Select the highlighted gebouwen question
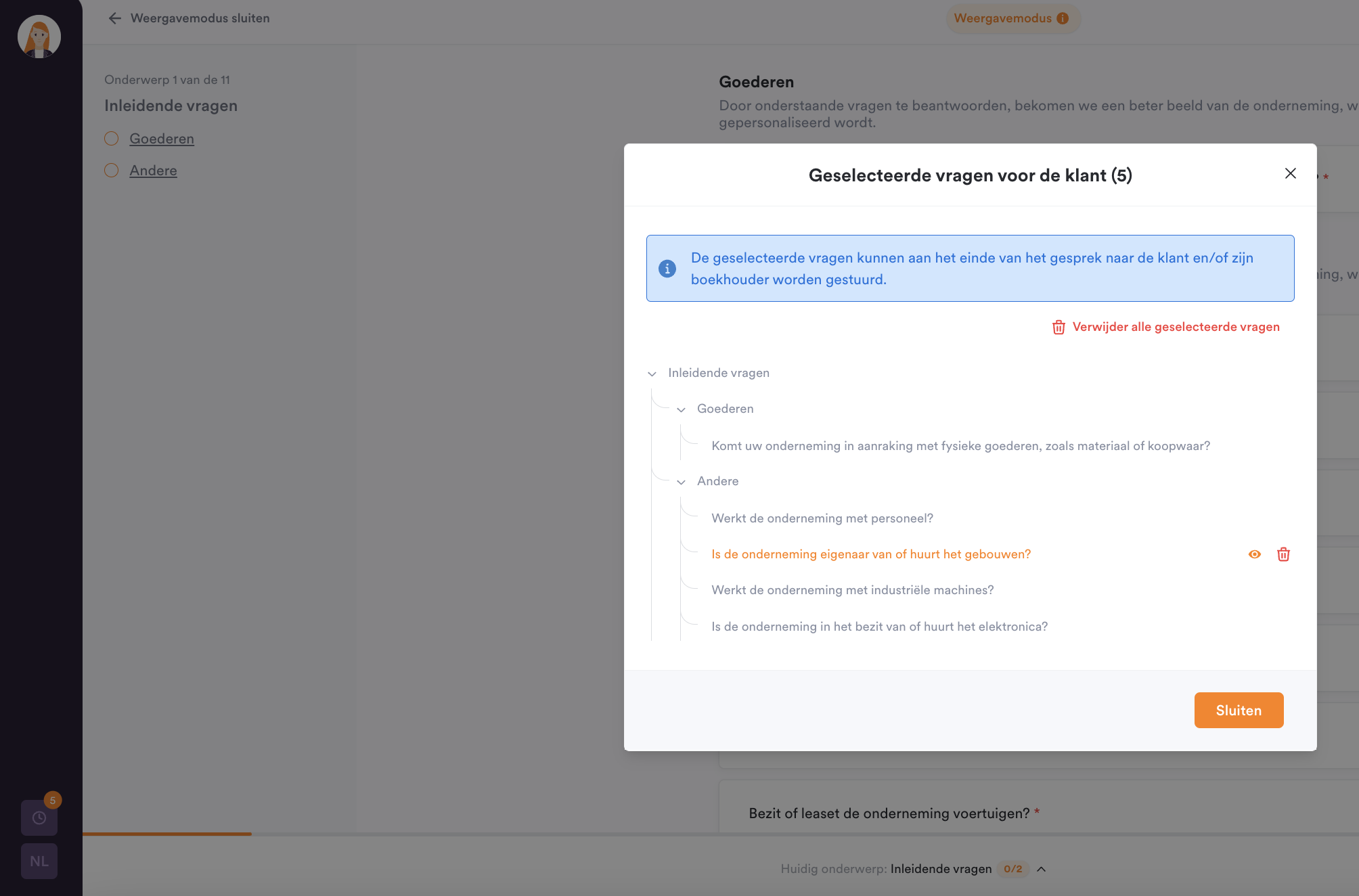Image resolution: width=1359 pixels, height=896 pixels. tap(871, 554)
